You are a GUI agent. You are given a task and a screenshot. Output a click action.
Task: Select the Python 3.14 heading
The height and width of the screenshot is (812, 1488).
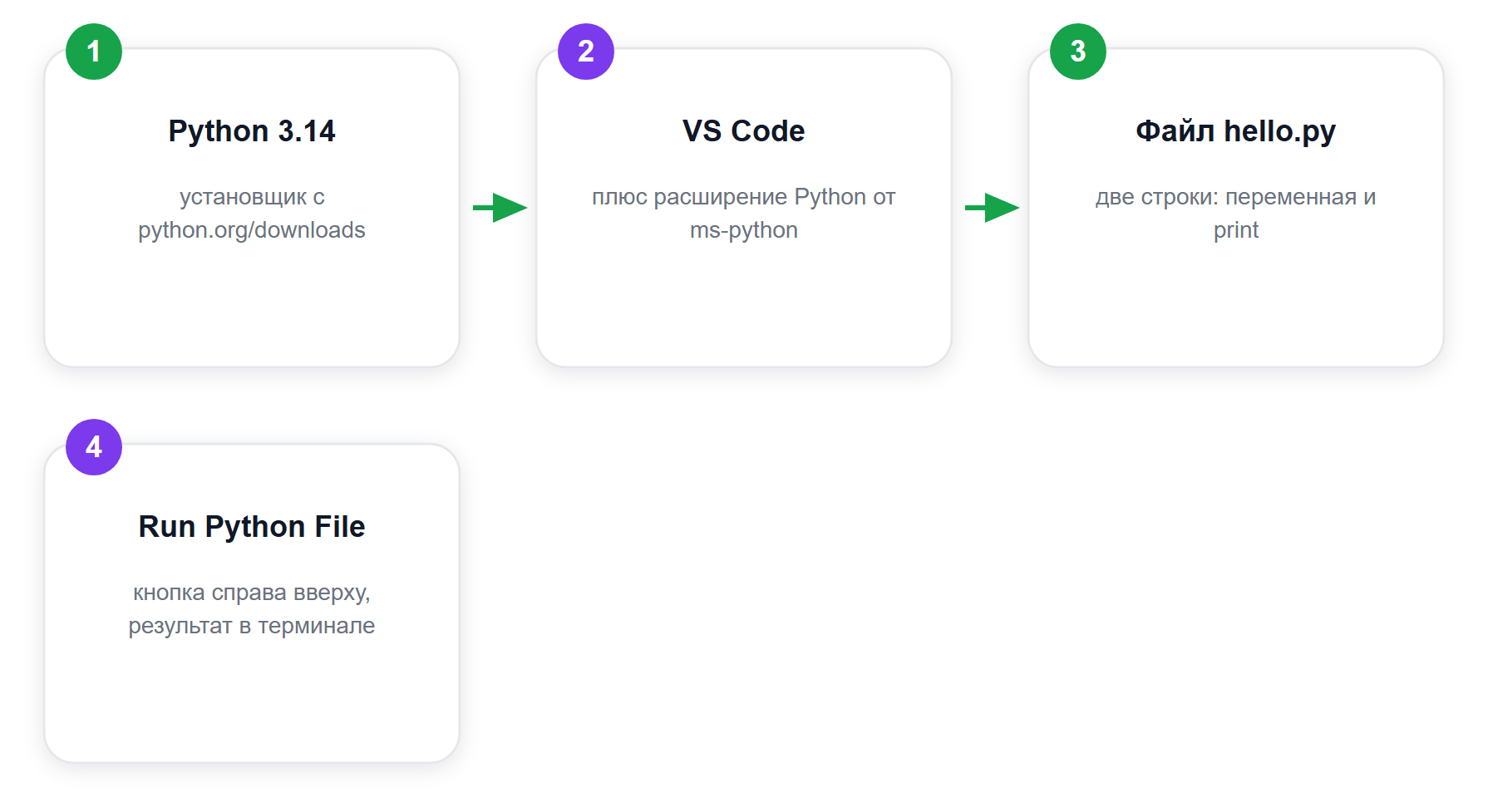coord(252,131)
